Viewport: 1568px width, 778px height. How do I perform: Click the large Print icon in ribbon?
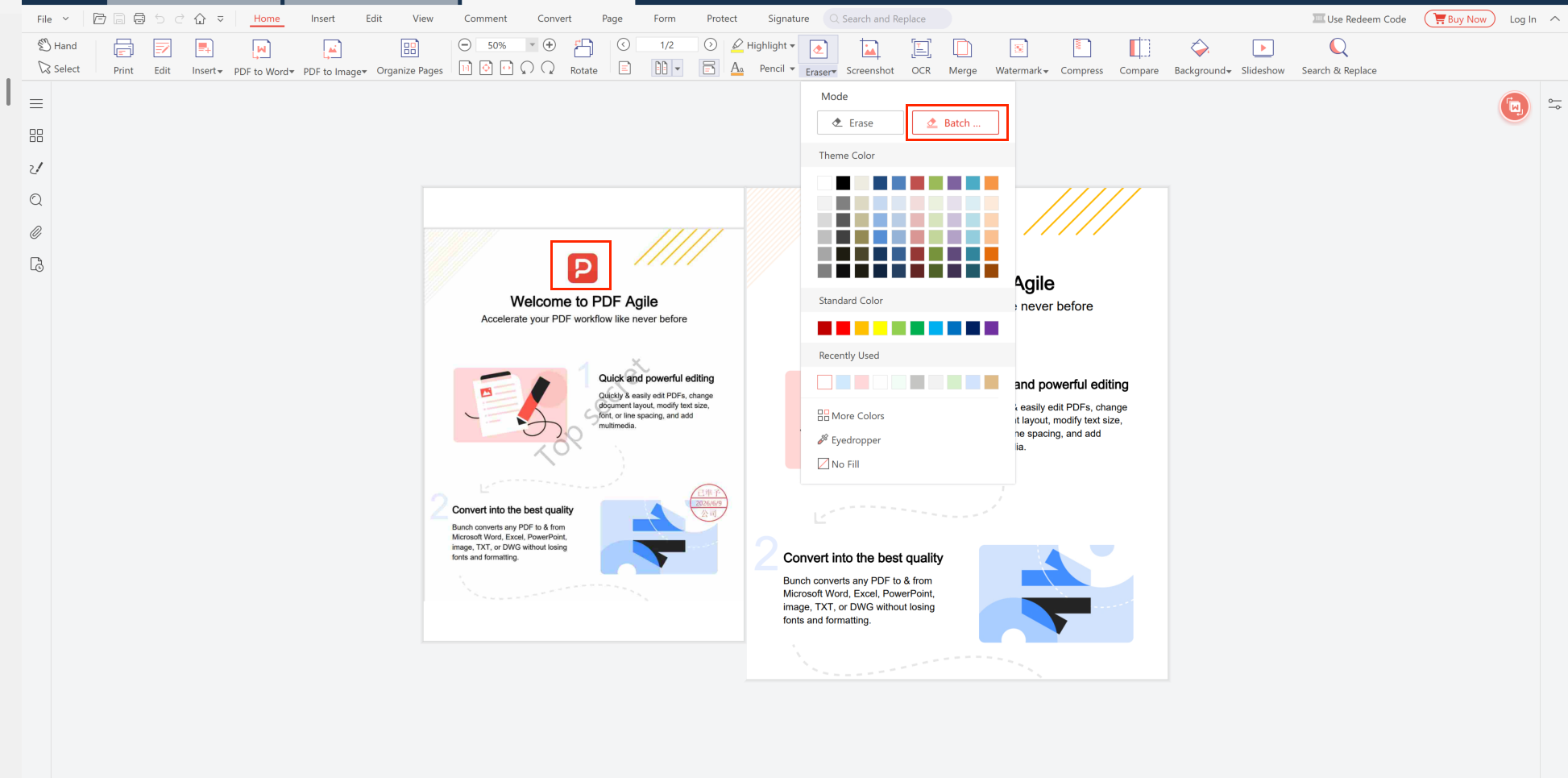pos(123,48)
